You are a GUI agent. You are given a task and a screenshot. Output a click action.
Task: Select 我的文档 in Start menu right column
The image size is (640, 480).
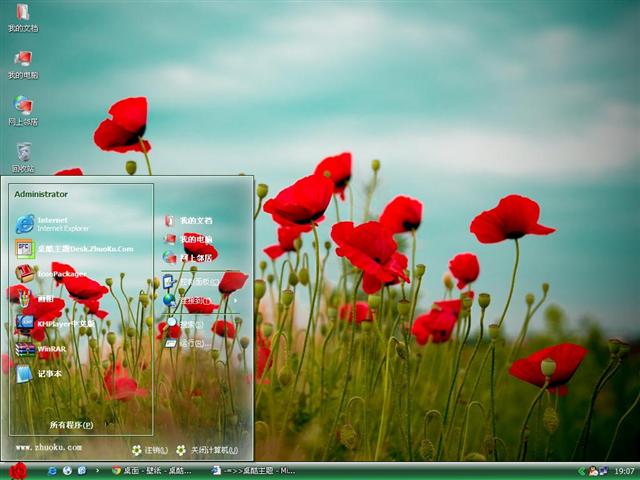point(195,220)
